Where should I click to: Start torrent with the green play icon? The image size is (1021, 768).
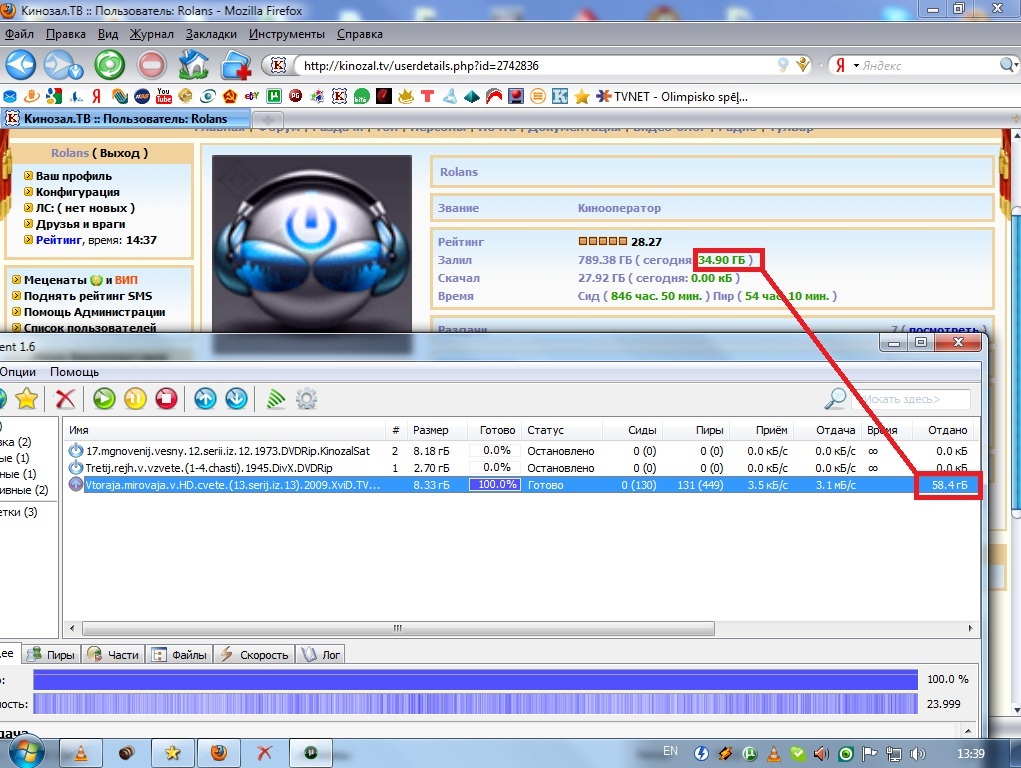click(x=104, y=398)
